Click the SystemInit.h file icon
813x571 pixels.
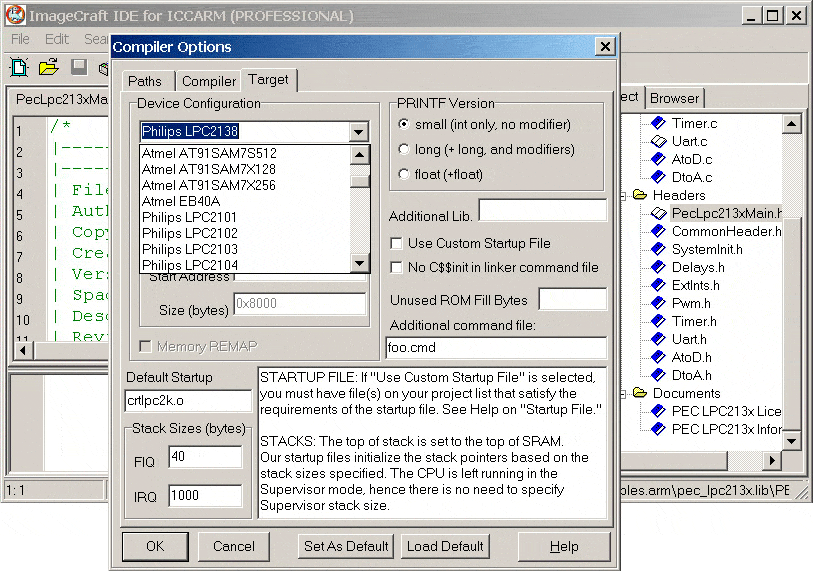(658, 249)
